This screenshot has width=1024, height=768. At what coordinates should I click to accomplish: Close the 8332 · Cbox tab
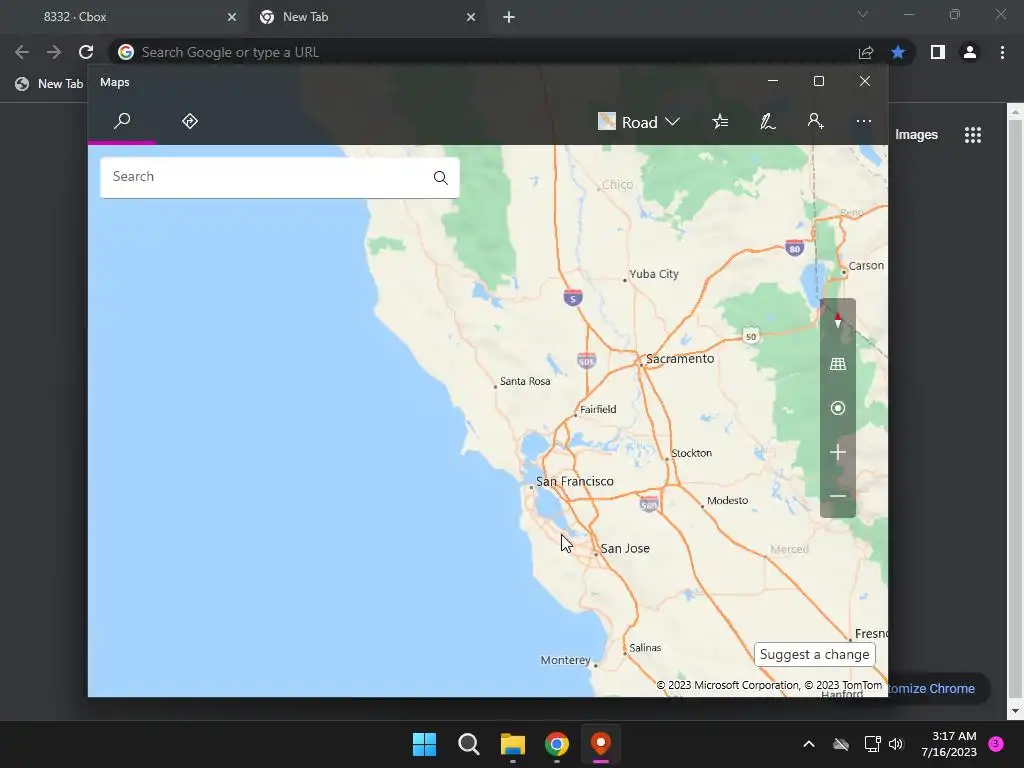tap(232, 17)
